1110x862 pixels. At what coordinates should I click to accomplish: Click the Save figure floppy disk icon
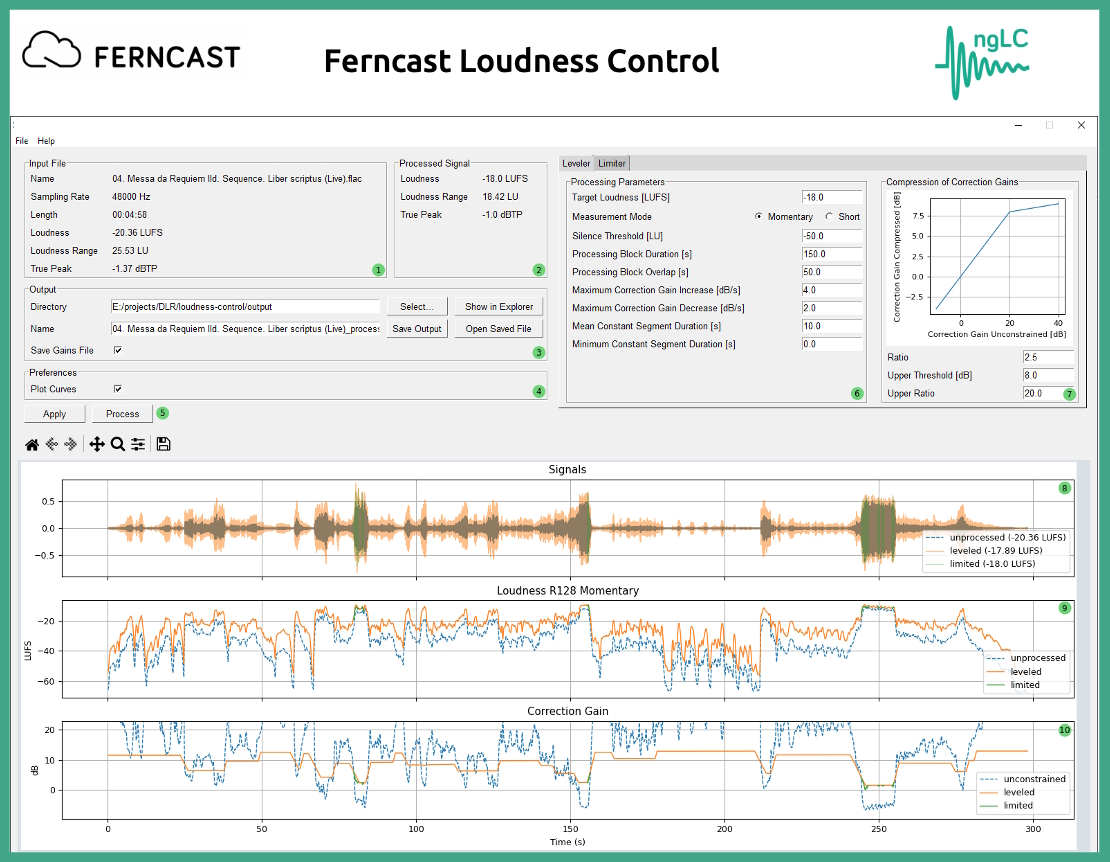163,444
